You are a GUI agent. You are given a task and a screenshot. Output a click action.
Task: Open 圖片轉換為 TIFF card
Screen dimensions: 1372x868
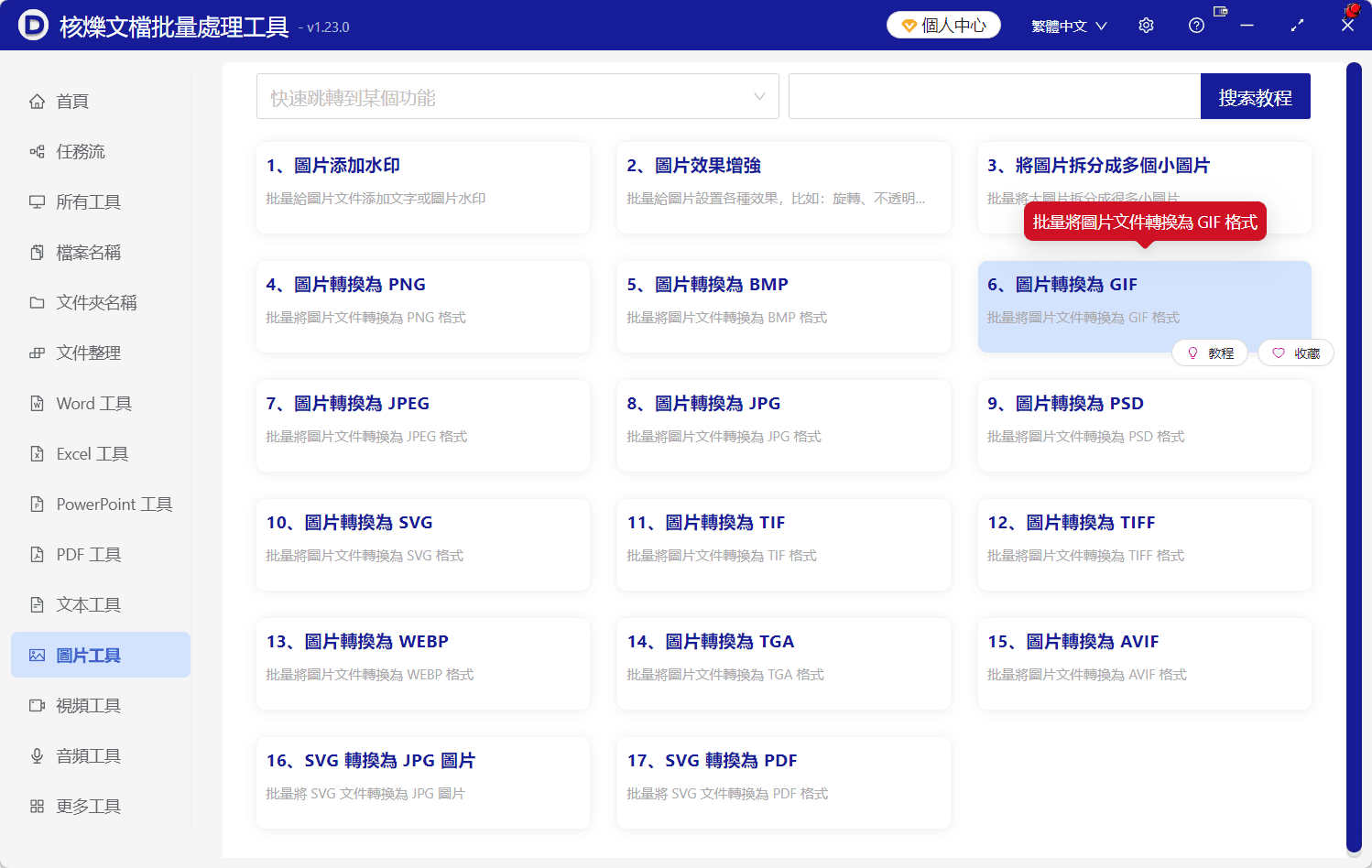tap(1145, 545)
